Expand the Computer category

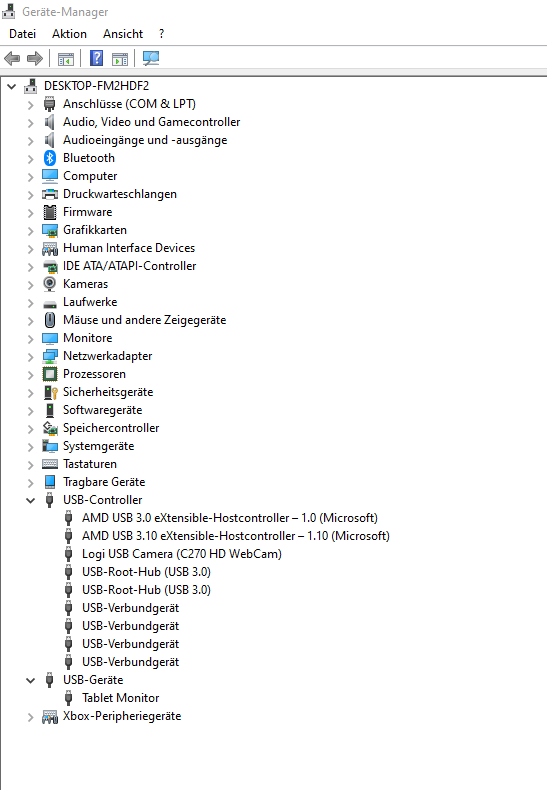(31, 177)
